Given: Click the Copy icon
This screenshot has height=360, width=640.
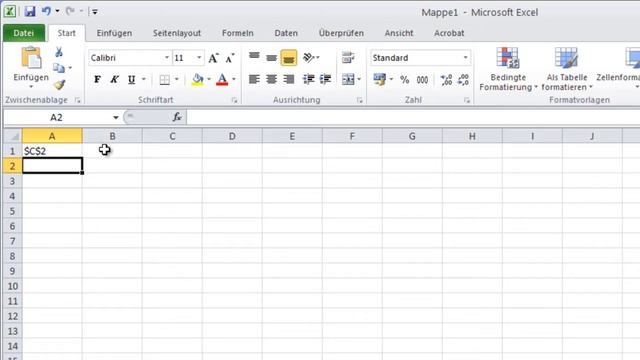Looking at the screenshot, I should tap(59, 68).
